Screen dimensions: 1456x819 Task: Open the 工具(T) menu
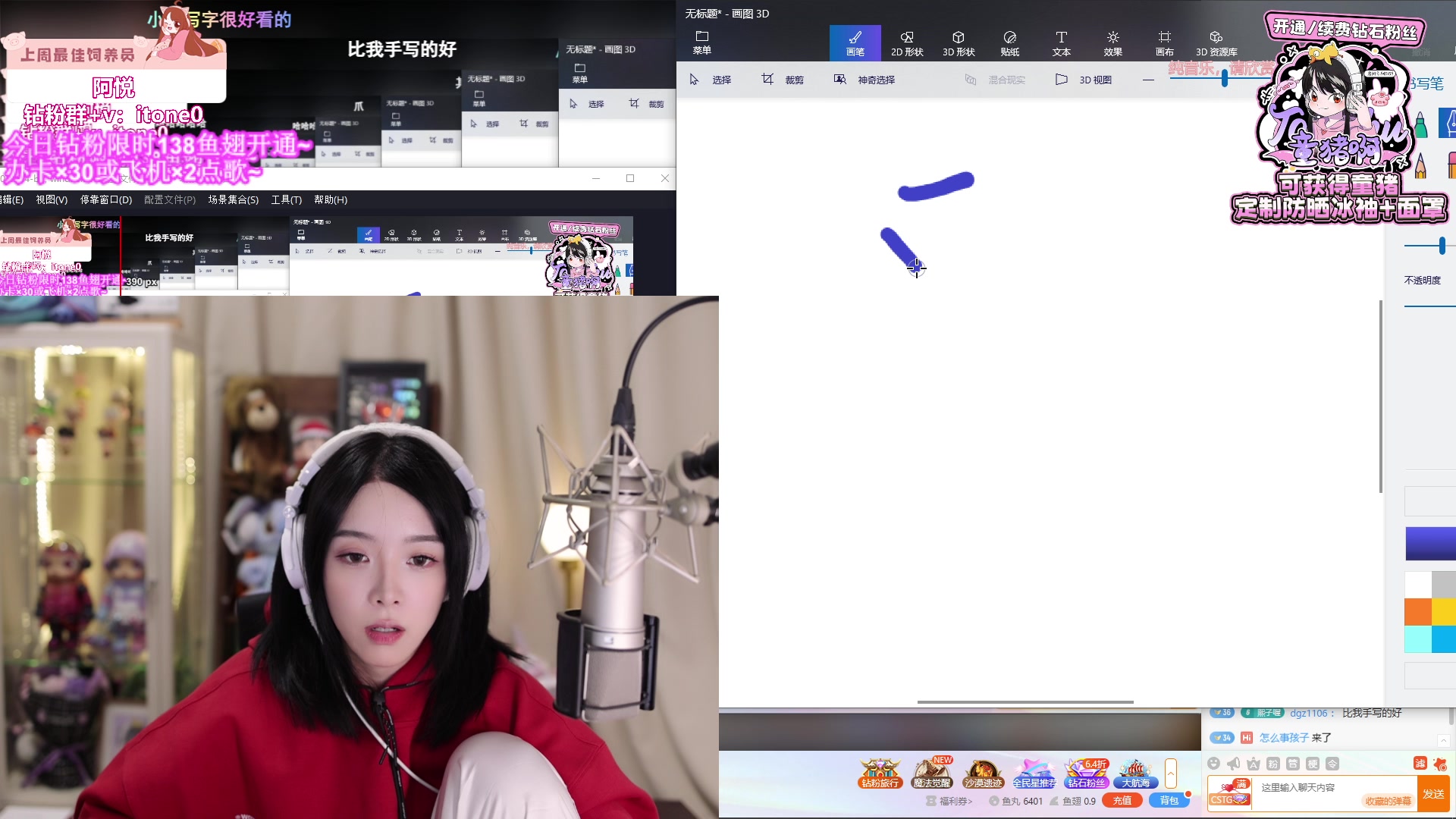point(286,200)
